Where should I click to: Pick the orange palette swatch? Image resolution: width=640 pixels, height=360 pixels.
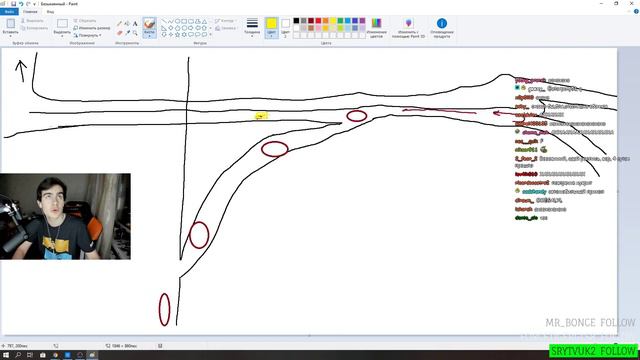click(x=326, y=21)
